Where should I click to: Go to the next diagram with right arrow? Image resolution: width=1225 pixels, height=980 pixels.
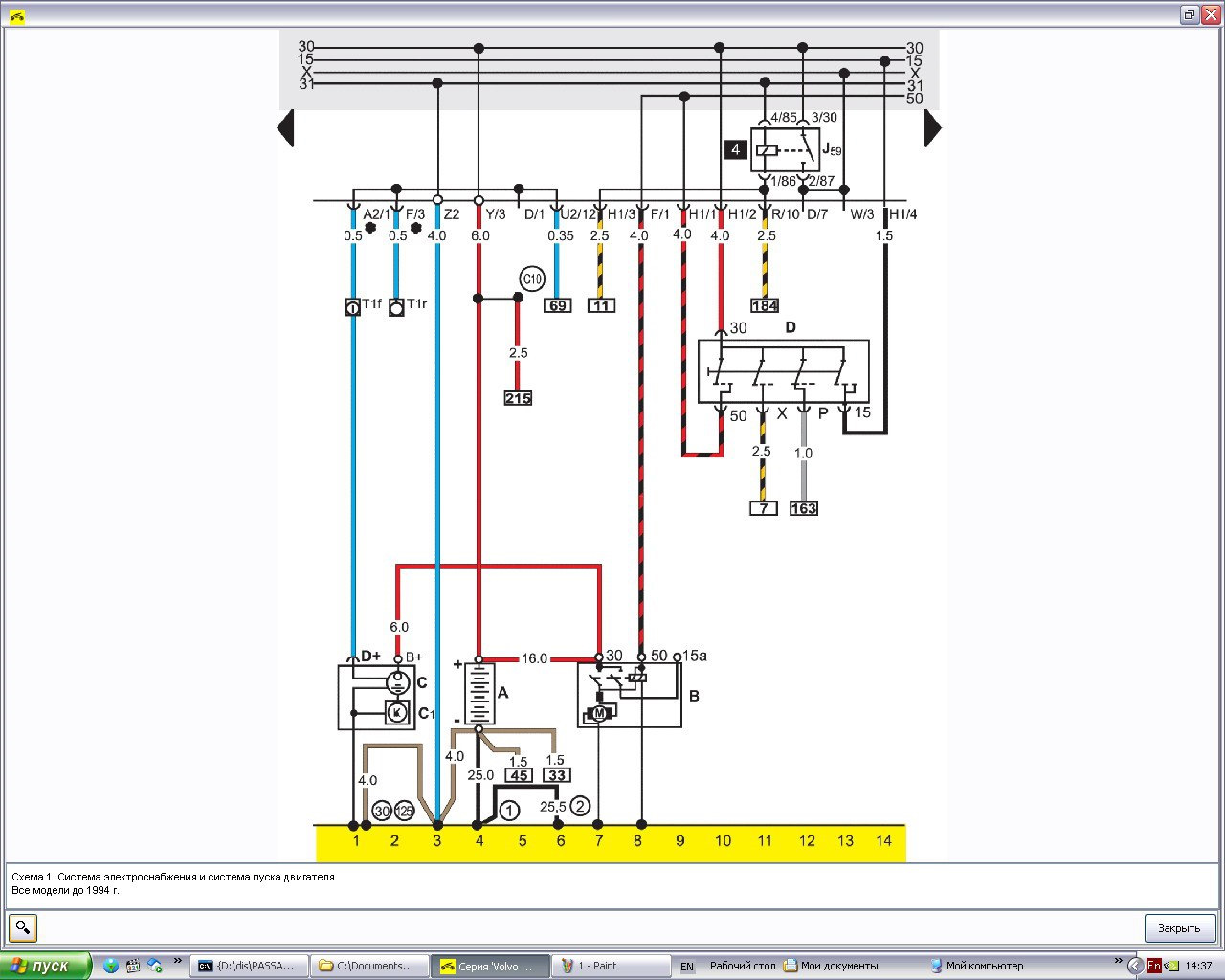pos(933,128)
